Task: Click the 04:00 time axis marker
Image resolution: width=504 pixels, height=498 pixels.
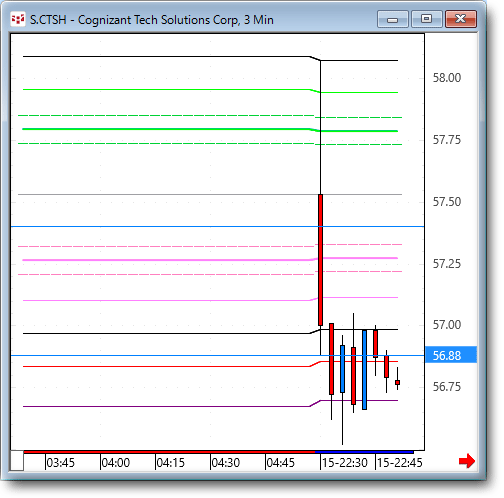Action: pyautogui.click(x=115, y=463)
